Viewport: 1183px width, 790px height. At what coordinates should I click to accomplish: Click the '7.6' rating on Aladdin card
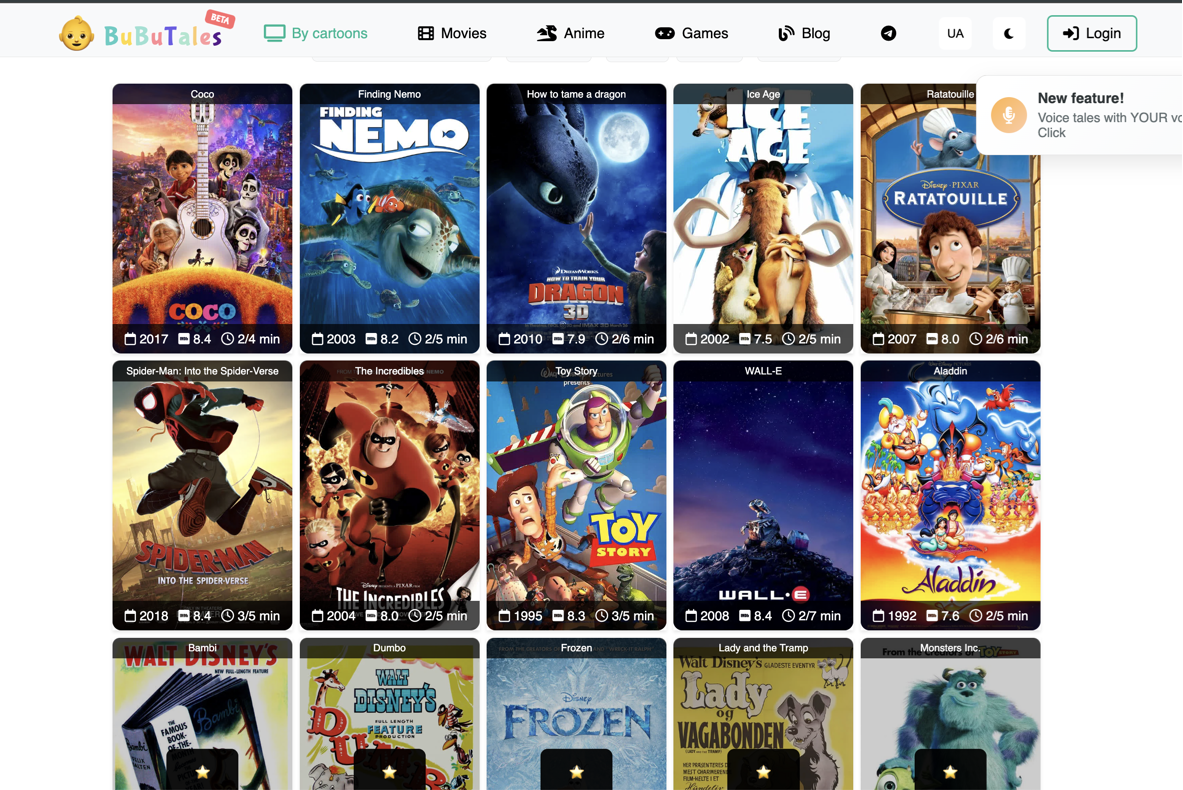pyautogui.click(x=951, y=616)
